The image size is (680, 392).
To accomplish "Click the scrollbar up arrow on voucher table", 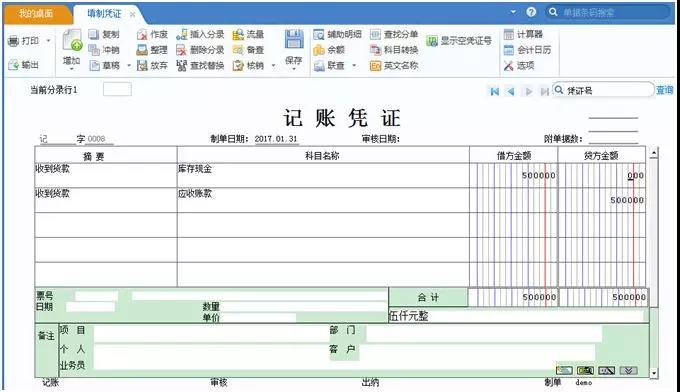I will point(654,153).
